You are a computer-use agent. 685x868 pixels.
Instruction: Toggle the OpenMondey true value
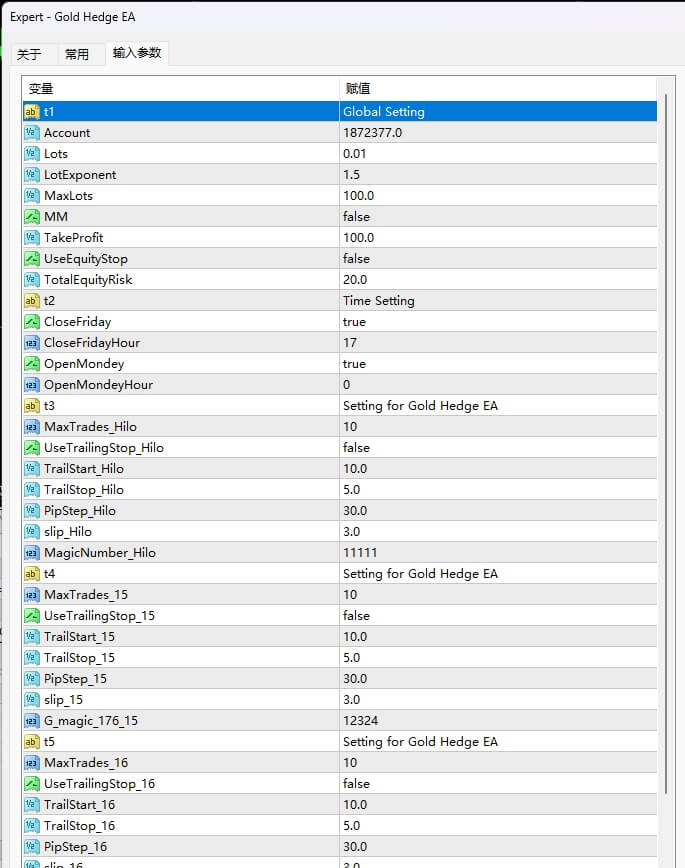[x=354, y=364]
